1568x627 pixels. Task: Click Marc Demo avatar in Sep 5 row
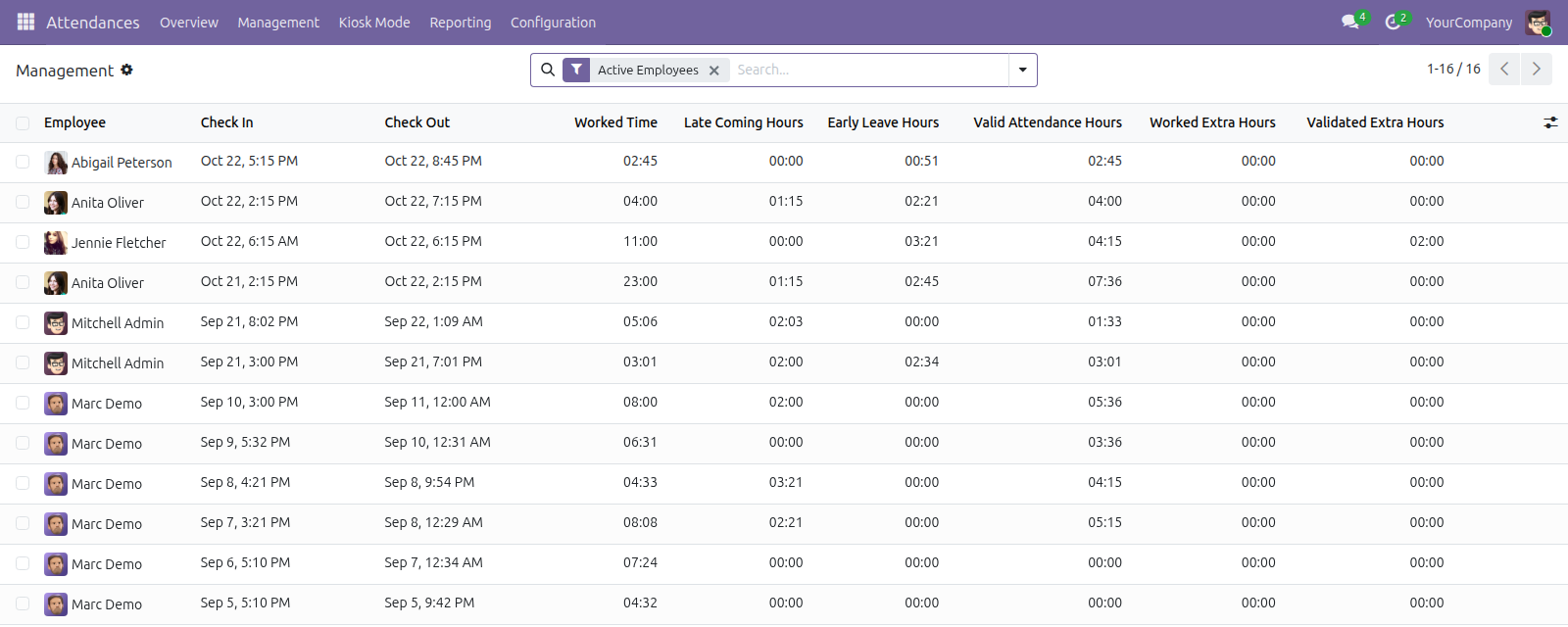click(56, 604)
